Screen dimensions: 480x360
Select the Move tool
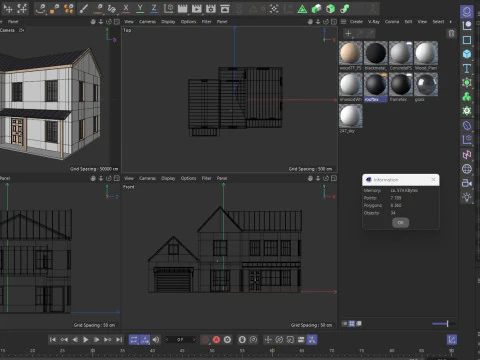[x=7, y=9]
